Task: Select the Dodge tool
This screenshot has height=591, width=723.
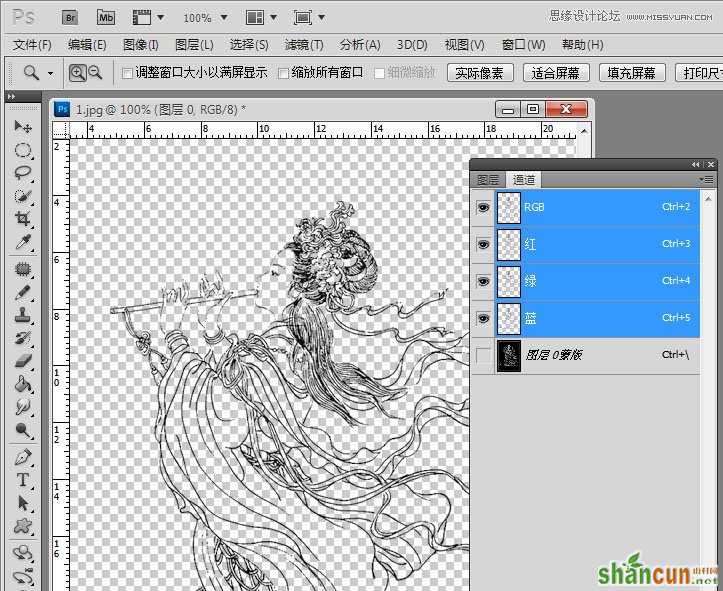Action: (x=23, y=430)
